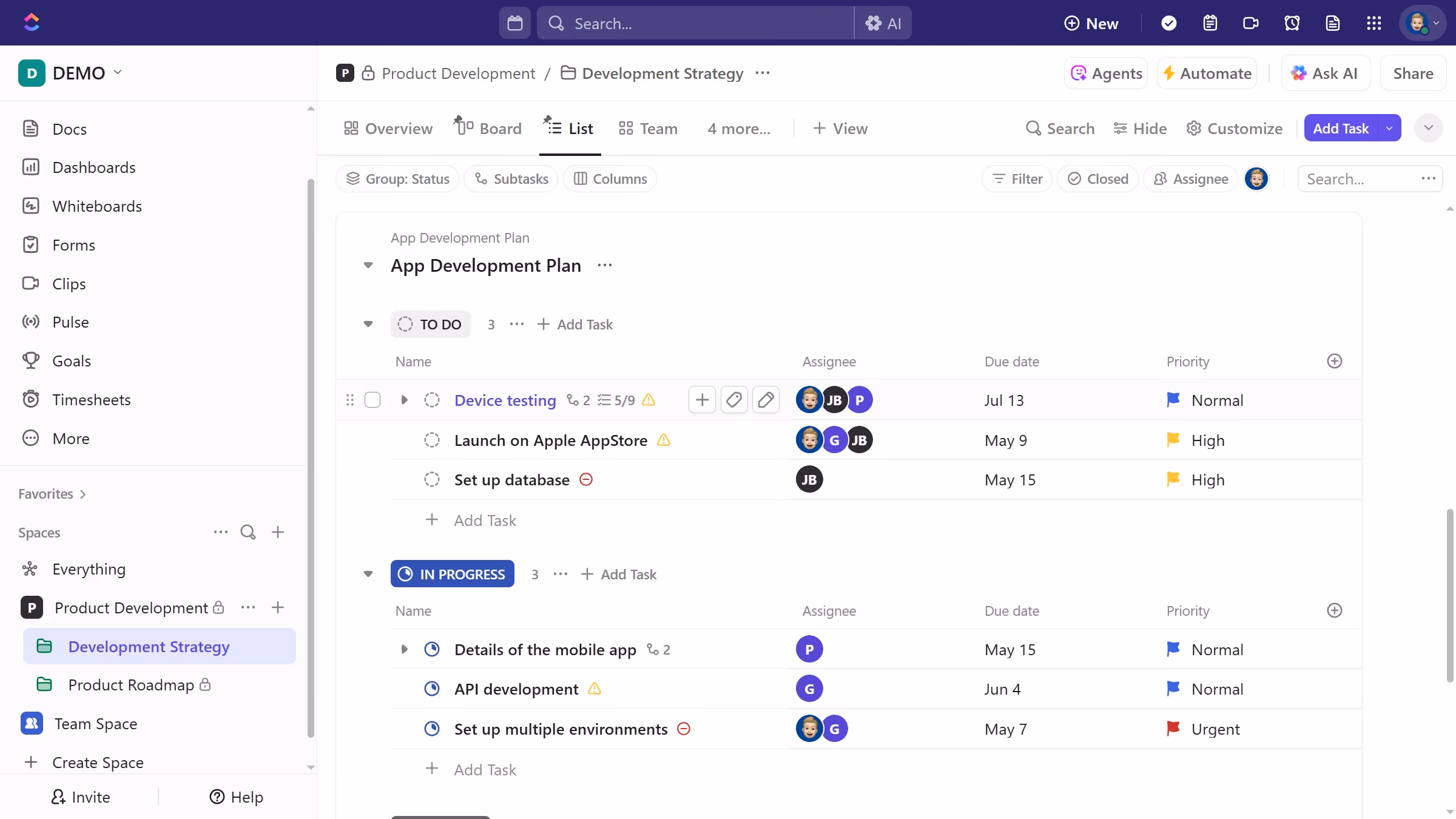Toggle status circle of Launch on Apple AppStore
The image size is (1456, 819).
point(432,440)
